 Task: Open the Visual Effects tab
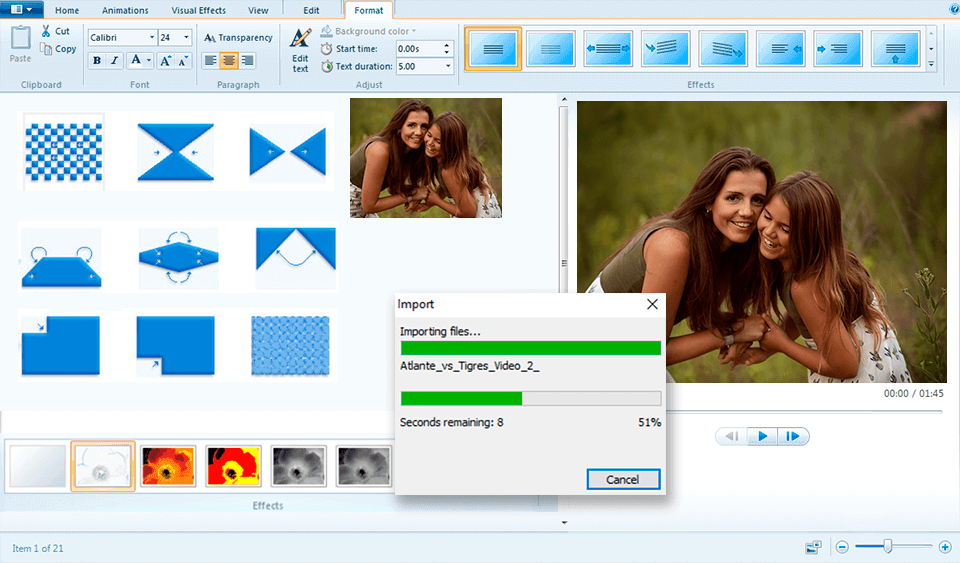198,10
